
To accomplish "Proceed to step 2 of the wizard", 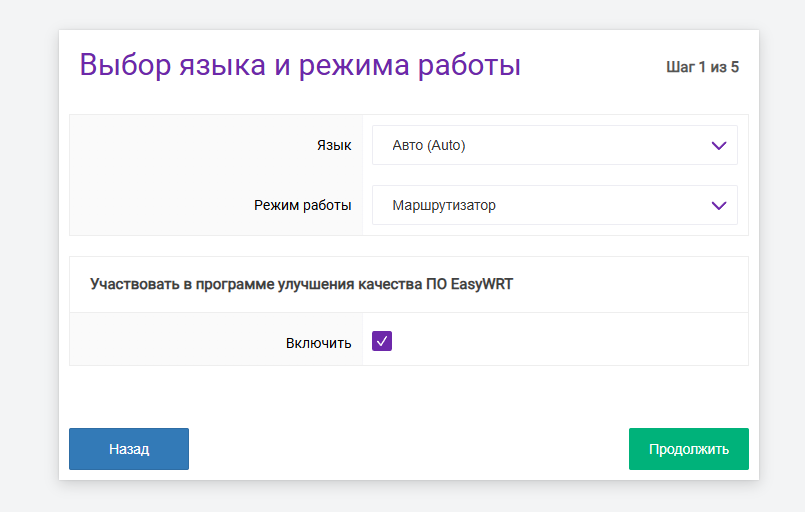I will pos(688,449).
